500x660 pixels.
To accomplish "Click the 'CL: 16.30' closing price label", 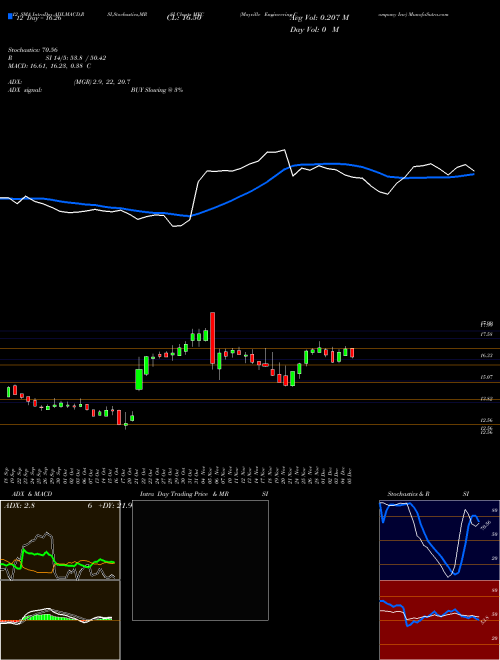I will click(x=184, y=18).
